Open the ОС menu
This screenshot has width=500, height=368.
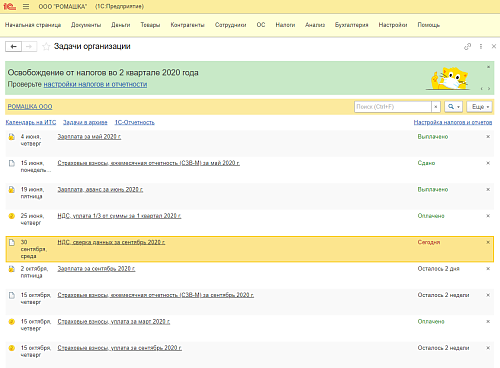click(261, 25)
